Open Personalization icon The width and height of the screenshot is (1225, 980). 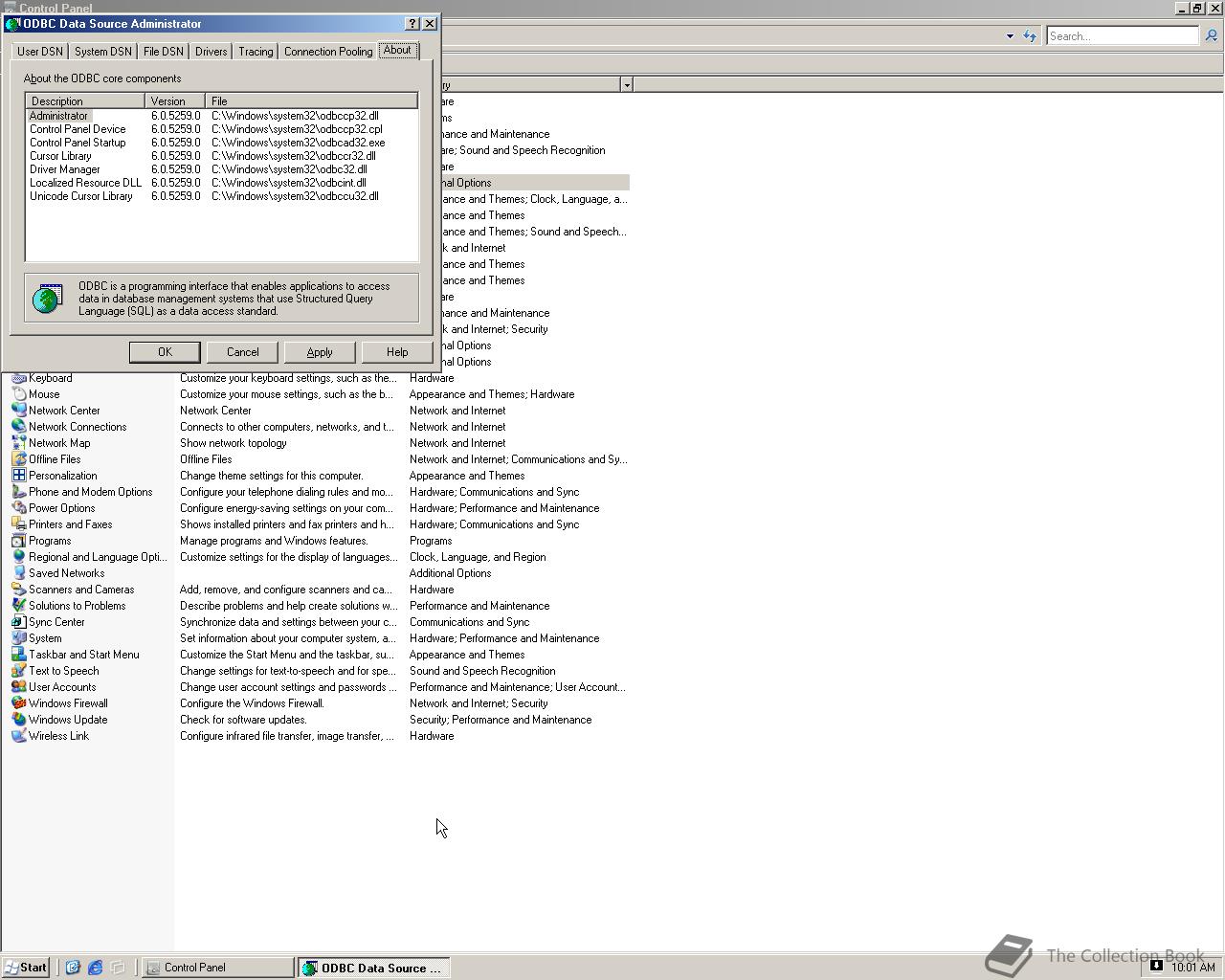tap(18, 476)
